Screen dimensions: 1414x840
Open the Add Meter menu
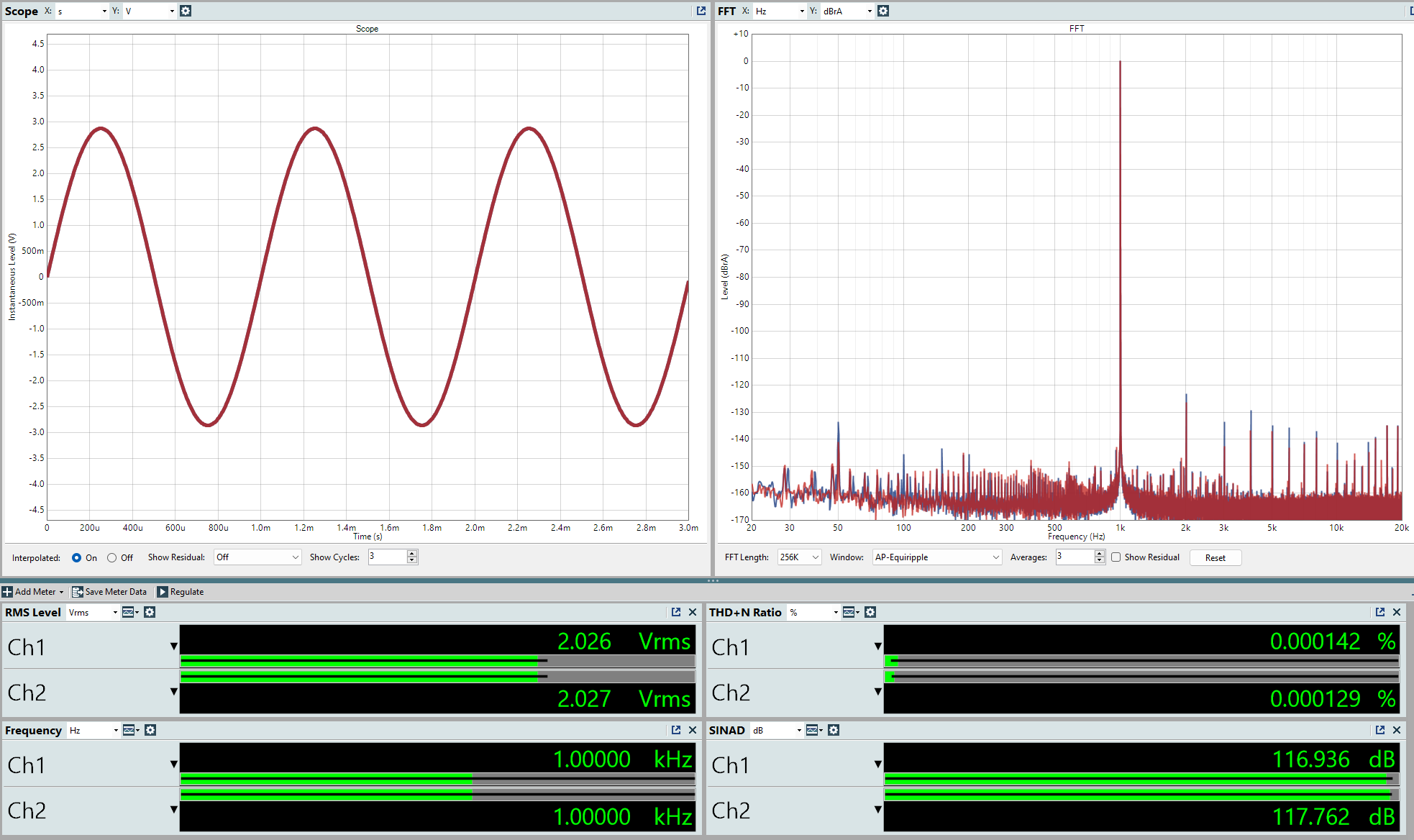(33, 592)
